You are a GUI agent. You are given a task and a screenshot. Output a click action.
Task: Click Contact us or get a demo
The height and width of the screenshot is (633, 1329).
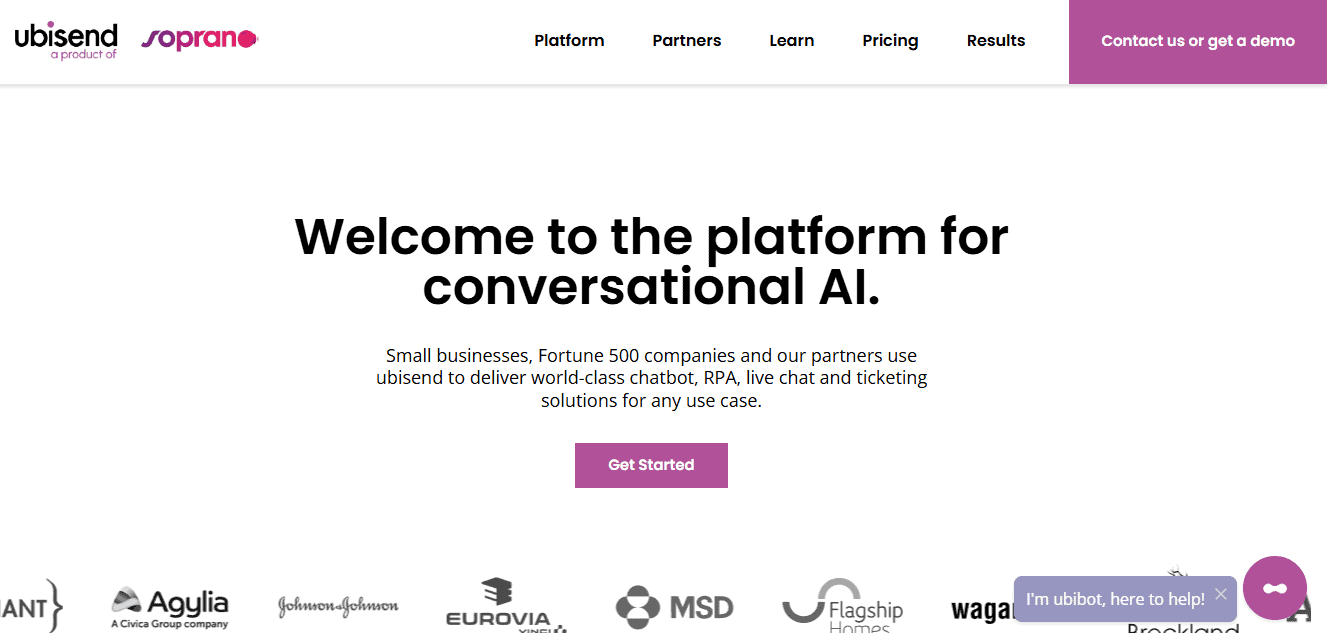[x=1198, y=42]
